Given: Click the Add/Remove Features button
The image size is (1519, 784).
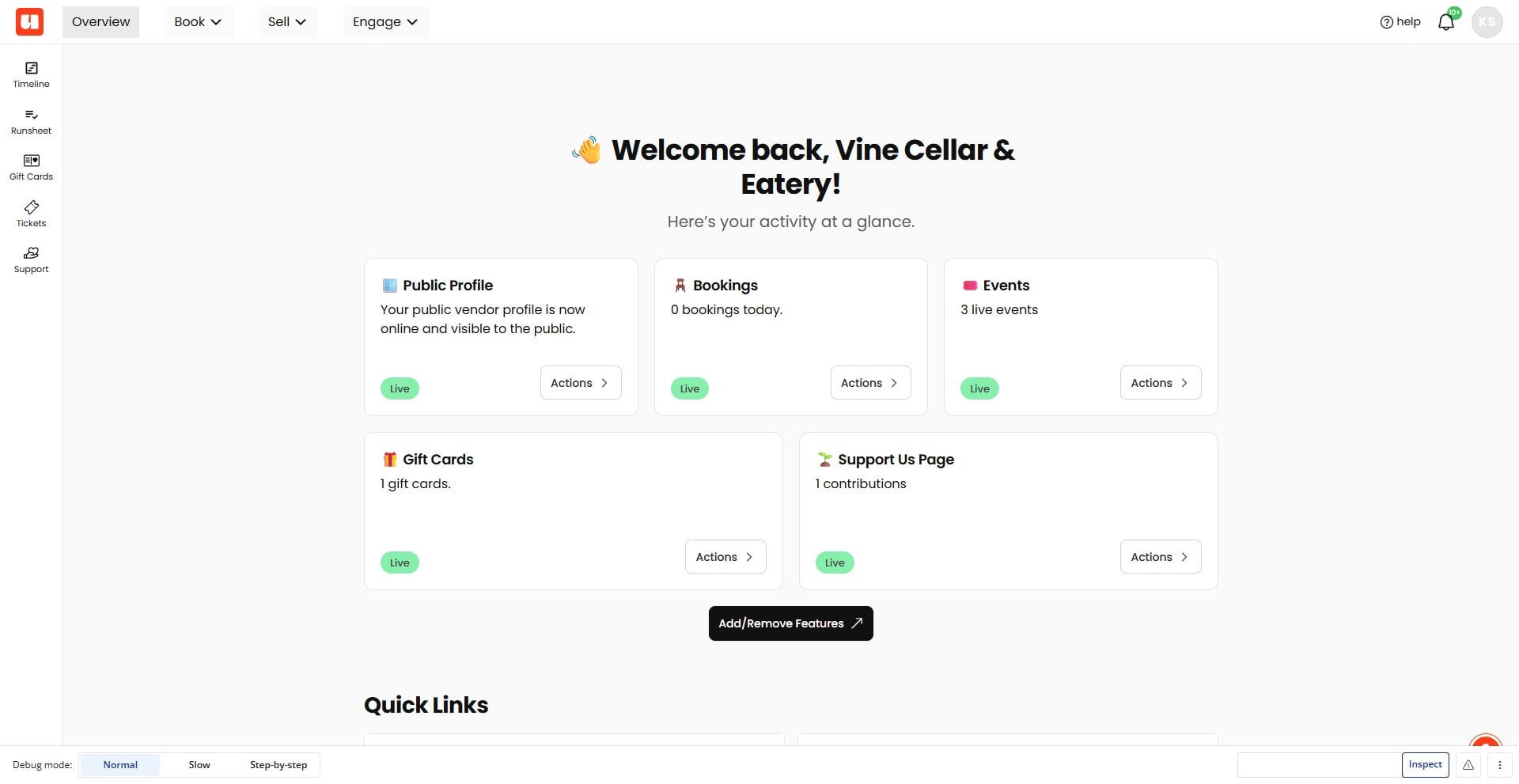Looking at the screenshot, I should tap(790, 623).
